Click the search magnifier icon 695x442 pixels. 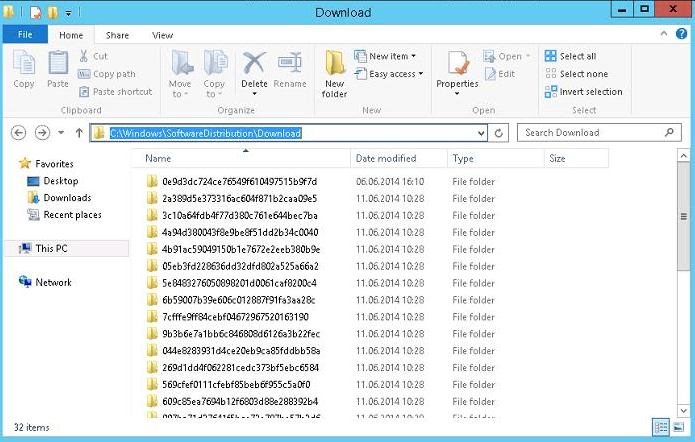point(669,132)
